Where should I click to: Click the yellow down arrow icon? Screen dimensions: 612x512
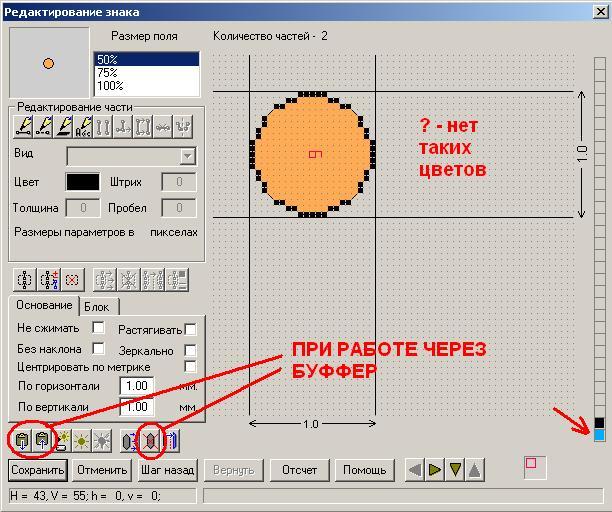pyautogui.click(x=455, y=469)
